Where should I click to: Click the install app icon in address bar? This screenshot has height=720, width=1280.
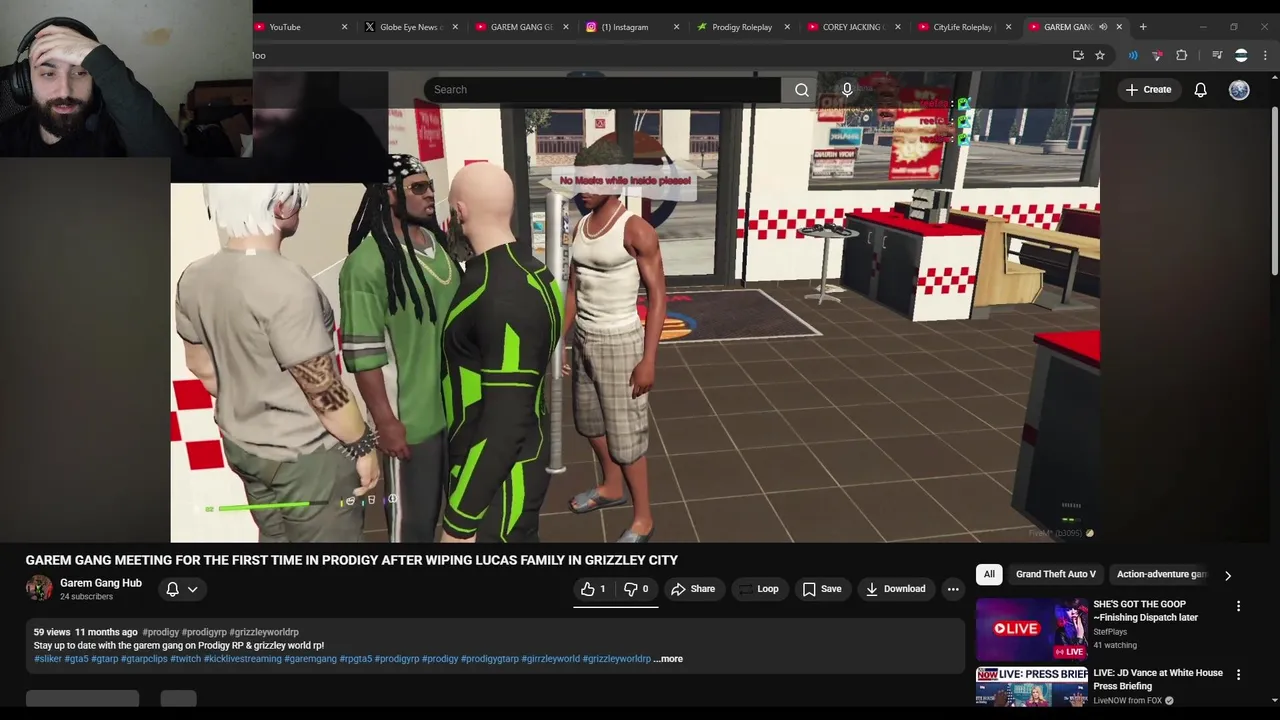coord(1078,55)
